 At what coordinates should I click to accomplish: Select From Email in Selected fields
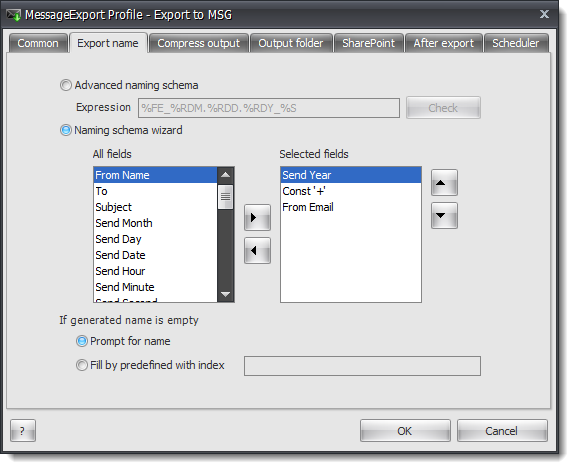[x=351, y=207]
